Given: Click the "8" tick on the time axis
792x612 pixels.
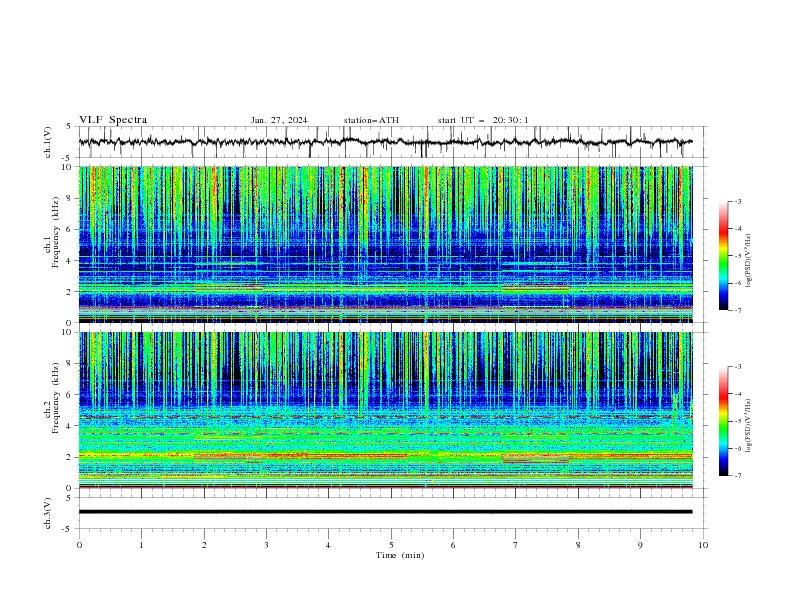Looking at the screenshot, I should click(x=578, y=545).
